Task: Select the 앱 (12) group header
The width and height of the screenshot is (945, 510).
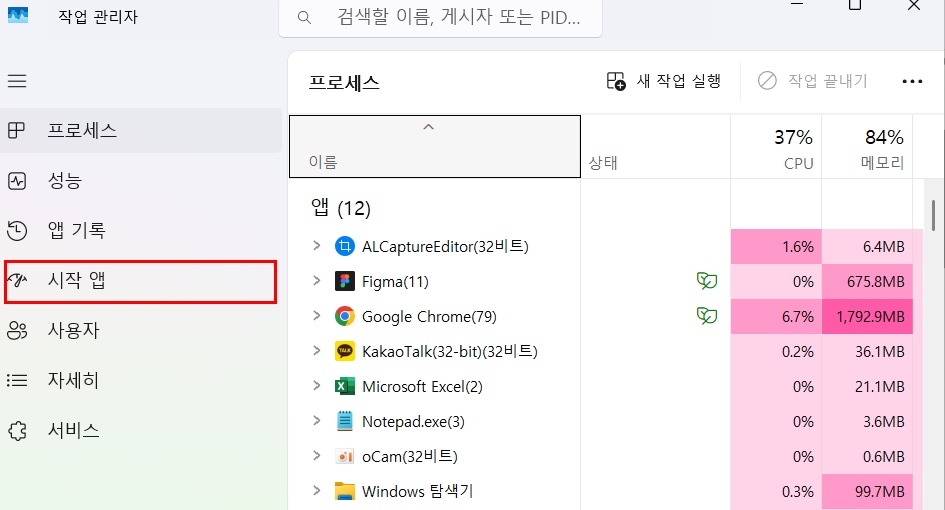Action: [341, 208]
